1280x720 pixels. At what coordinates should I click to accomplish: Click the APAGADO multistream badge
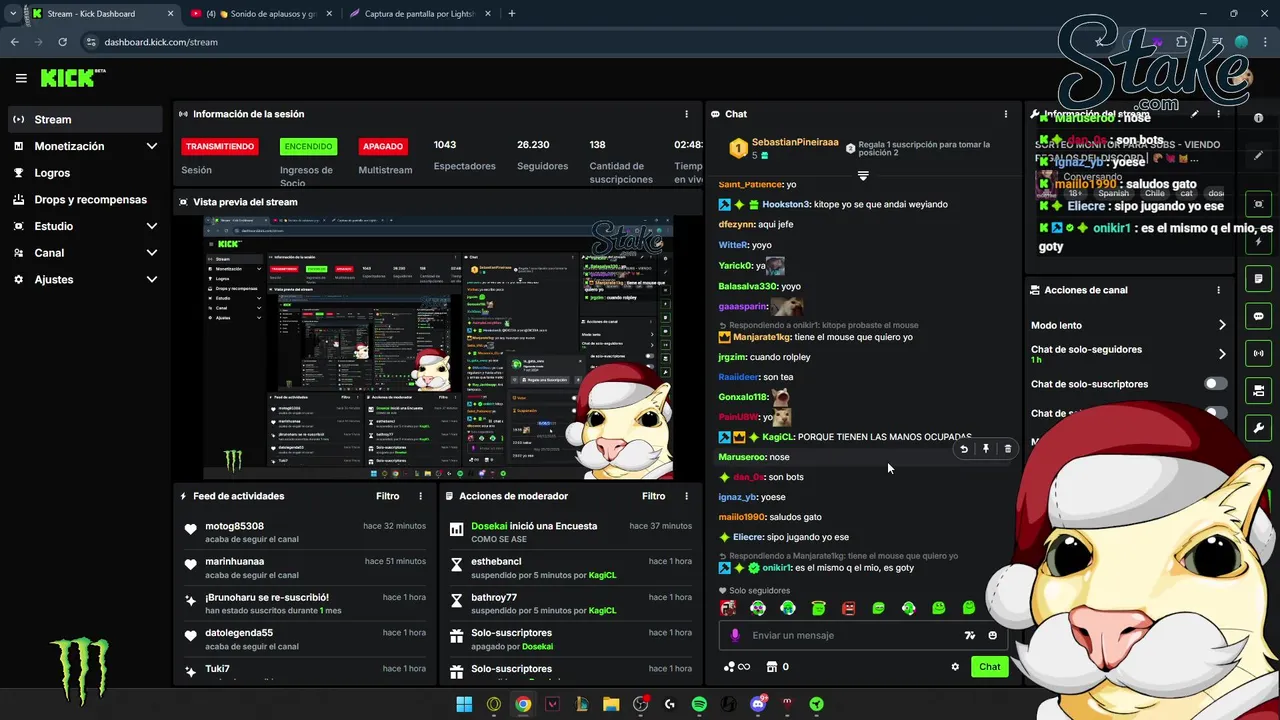tap(383, 146)
